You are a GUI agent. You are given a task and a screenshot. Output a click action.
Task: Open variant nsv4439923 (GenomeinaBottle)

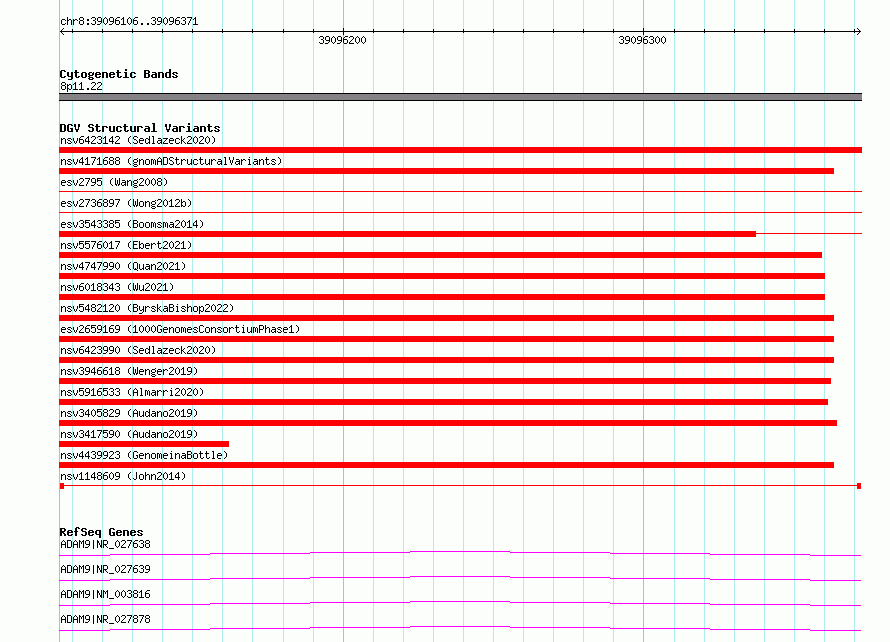pyautogui.click(x=144, y=455)
